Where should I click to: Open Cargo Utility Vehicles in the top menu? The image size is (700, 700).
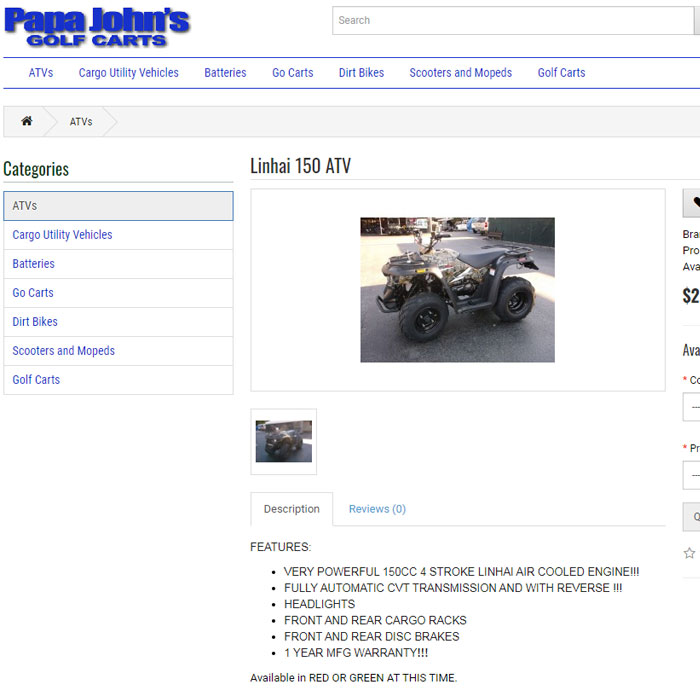pyautogui.click(x=128, y=73)
